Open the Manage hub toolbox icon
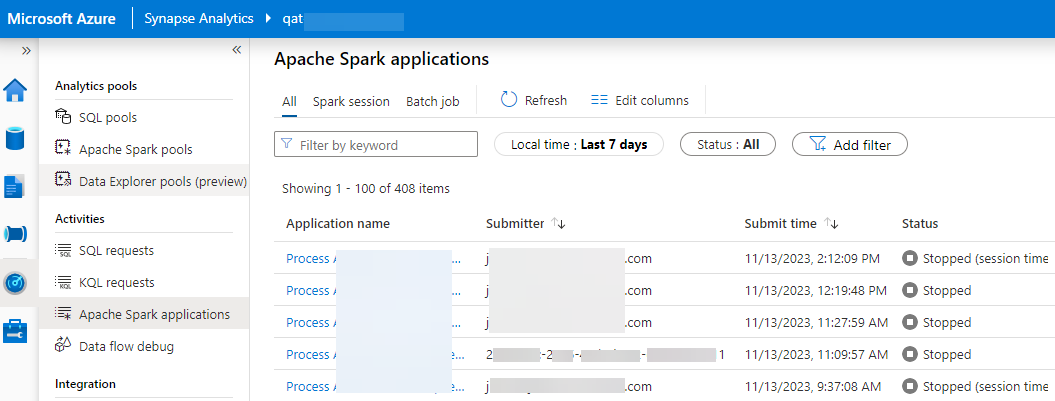Viewport: 1055px width, 401px height. pos(15,332)
